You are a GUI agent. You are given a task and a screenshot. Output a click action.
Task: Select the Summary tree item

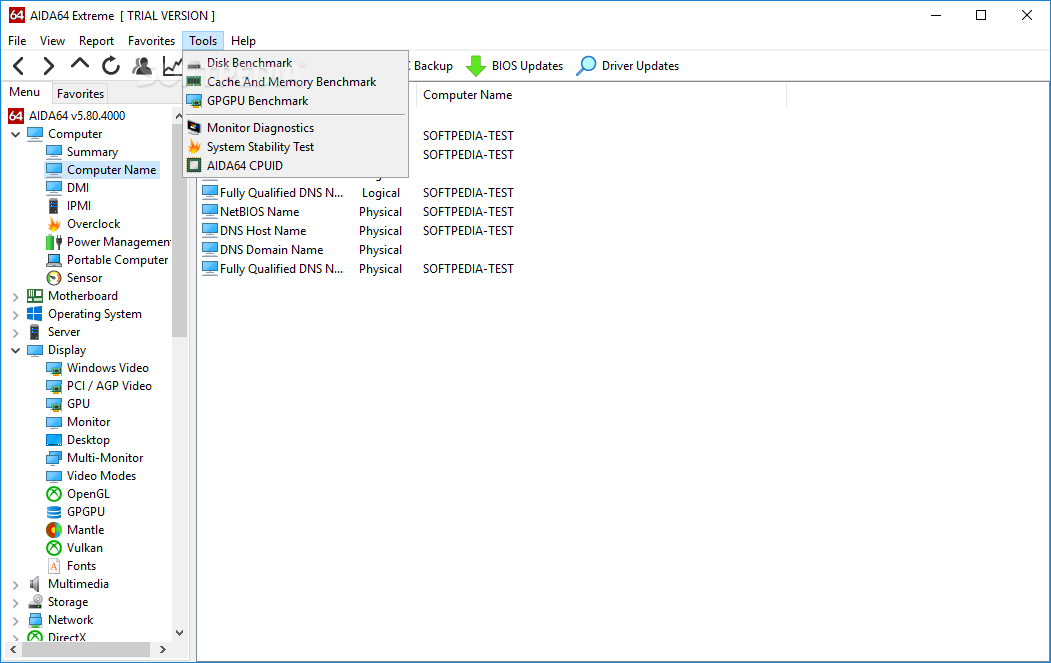(92, 152)
